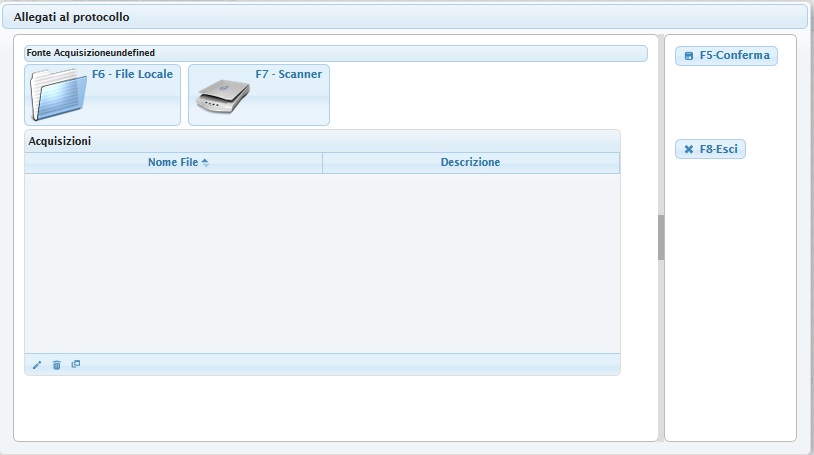This screenshot has height=455, width=814.
Task: Choose the 'F6 - File Locale' text
Action: [132, 74]
